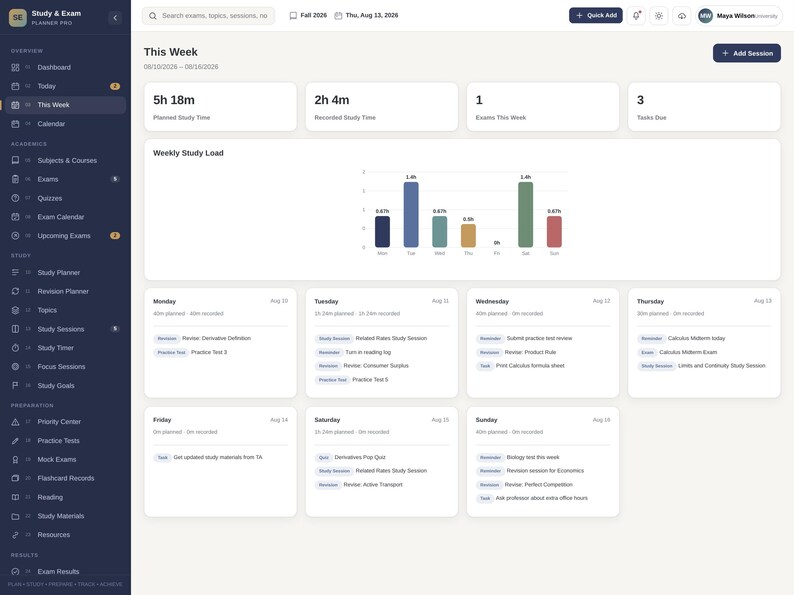Click the Thu, Aug 13, 2026 date
This screenshot has height=595, width=794.
click(x=366, y=15)
